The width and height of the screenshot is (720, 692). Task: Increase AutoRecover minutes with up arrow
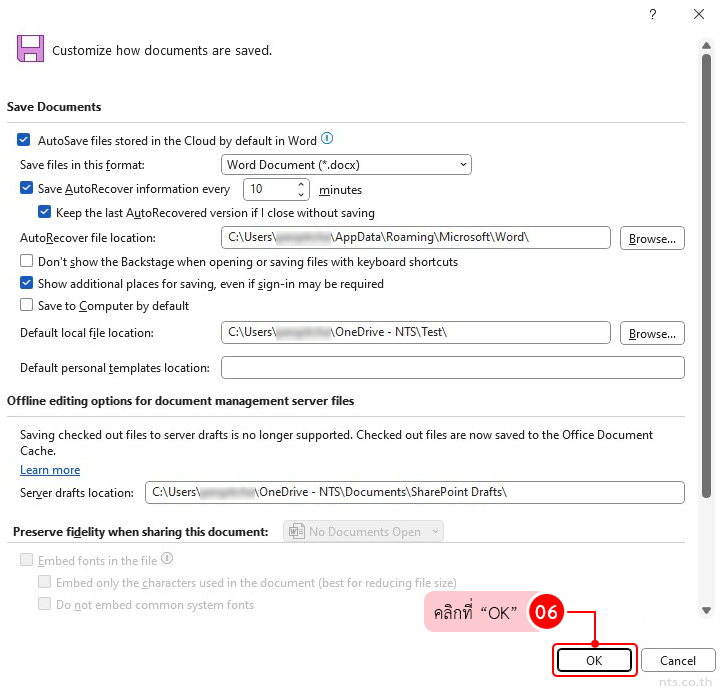click(302, 184)
